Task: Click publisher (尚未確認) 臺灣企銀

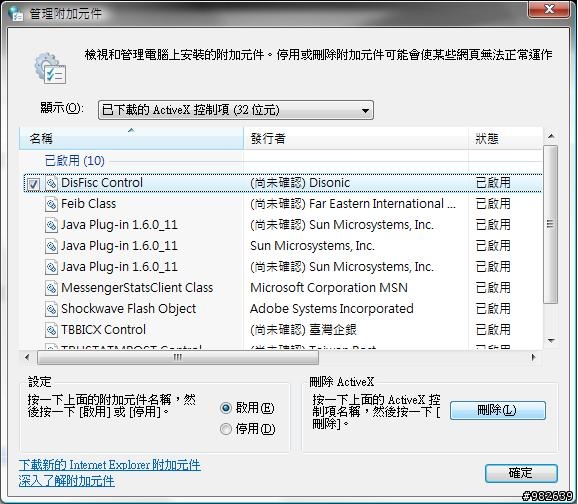Action: click(x=303, y=330)
